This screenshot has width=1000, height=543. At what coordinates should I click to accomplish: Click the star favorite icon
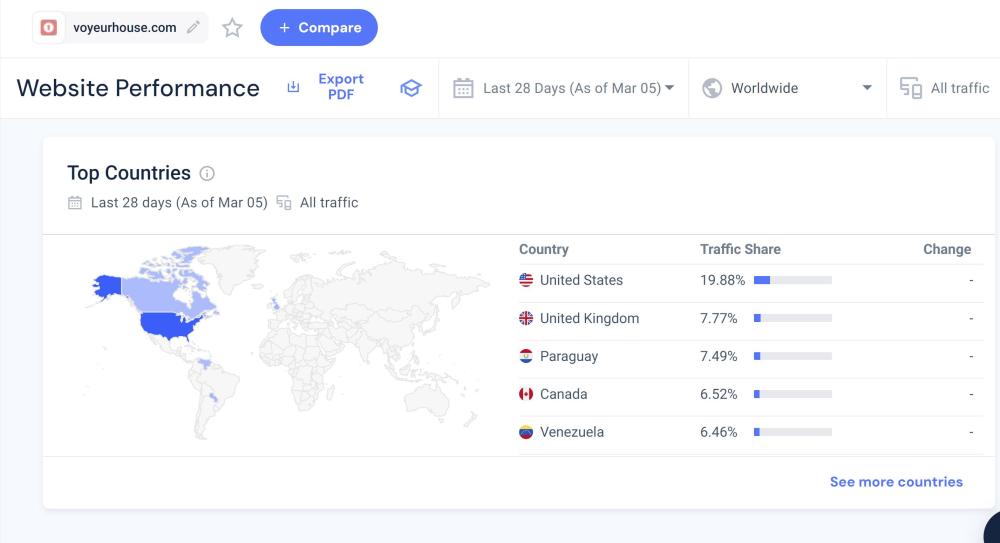click(x=232, y=28)
